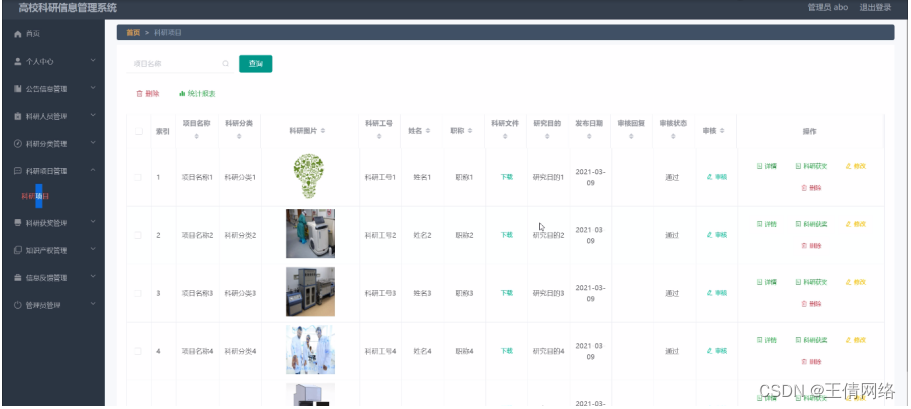Download the file for row 项目名称1
This screenshot has height=409, width=911.
(507, 177)
